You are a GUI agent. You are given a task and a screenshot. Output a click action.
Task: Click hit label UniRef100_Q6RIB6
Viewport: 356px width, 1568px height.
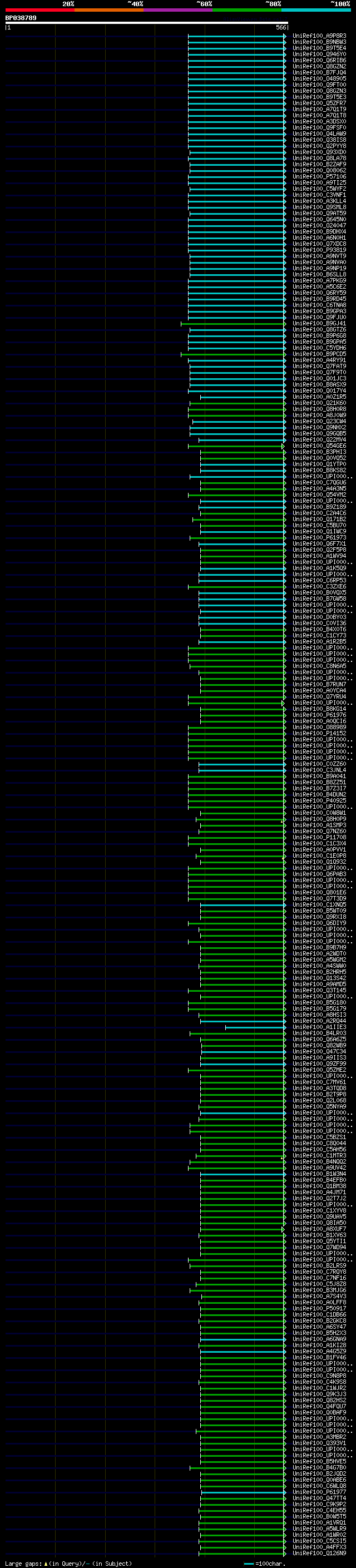319,61
